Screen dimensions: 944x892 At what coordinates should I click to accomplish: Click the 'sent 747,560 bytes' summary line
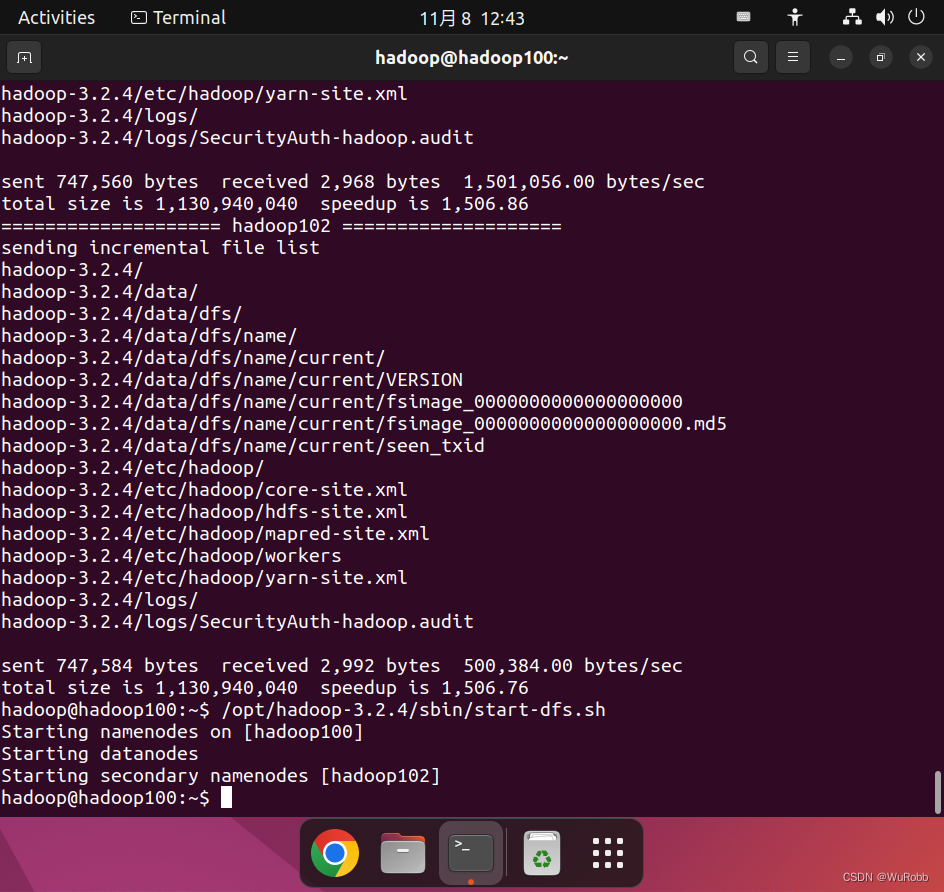(x=353, y=182)
